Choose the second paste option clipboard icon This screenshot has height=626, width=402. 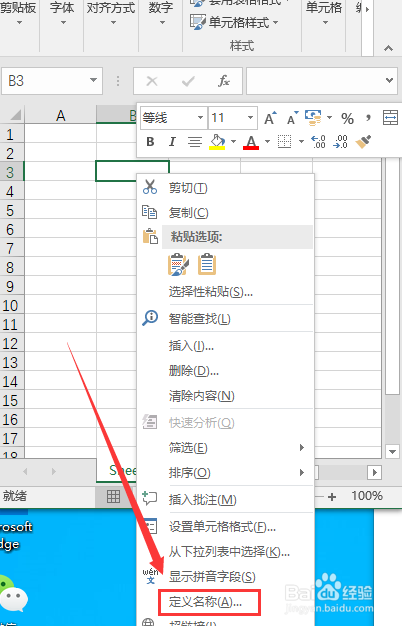tap(207, 264)
